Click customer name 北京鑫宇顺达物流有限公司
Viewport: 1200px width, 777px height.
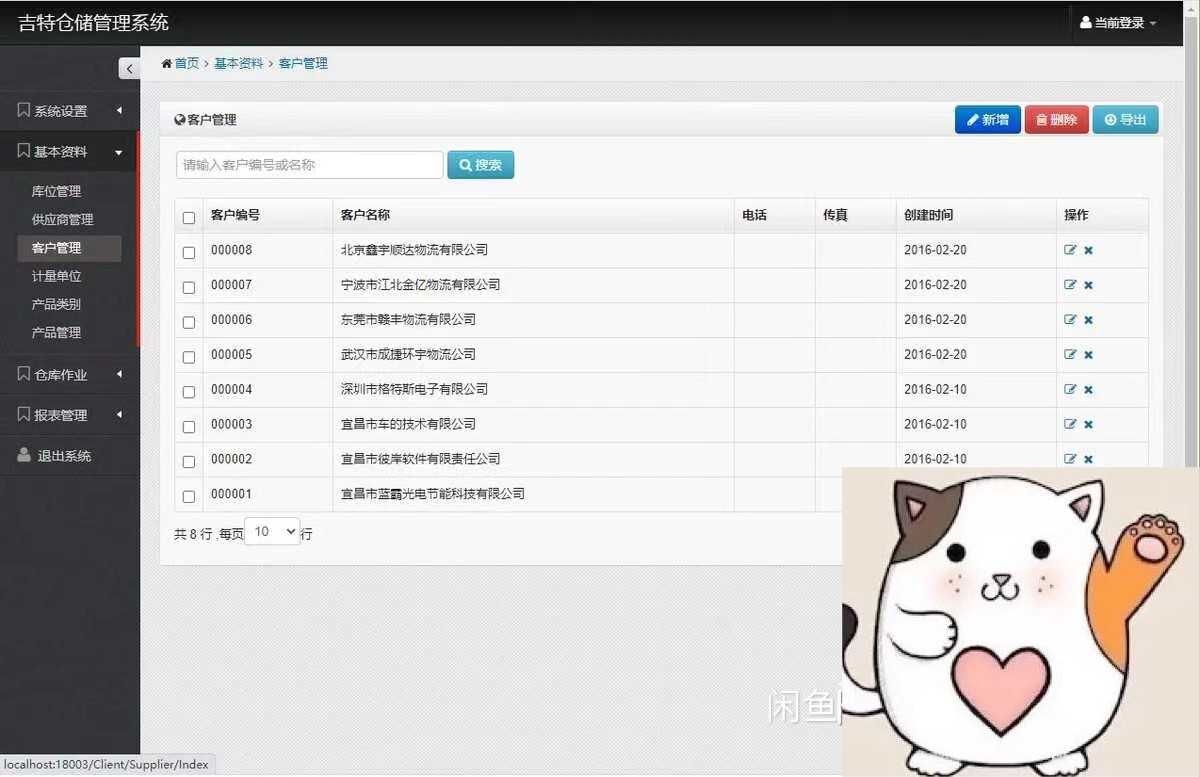(x=414, y=250)
